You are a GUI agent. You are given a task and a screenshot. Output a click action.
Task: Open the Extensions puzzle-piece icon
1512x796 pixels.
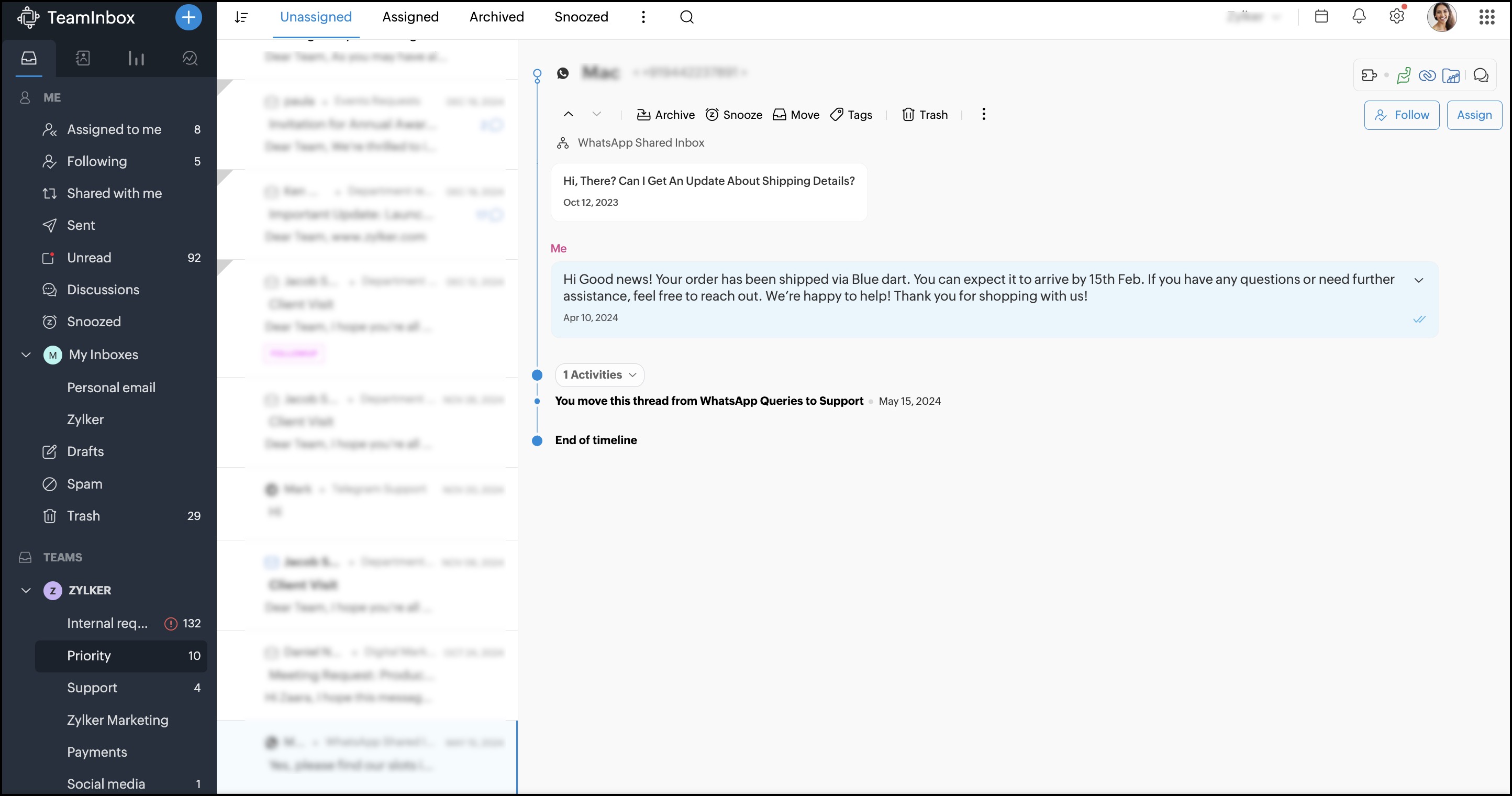point(1370,75)
